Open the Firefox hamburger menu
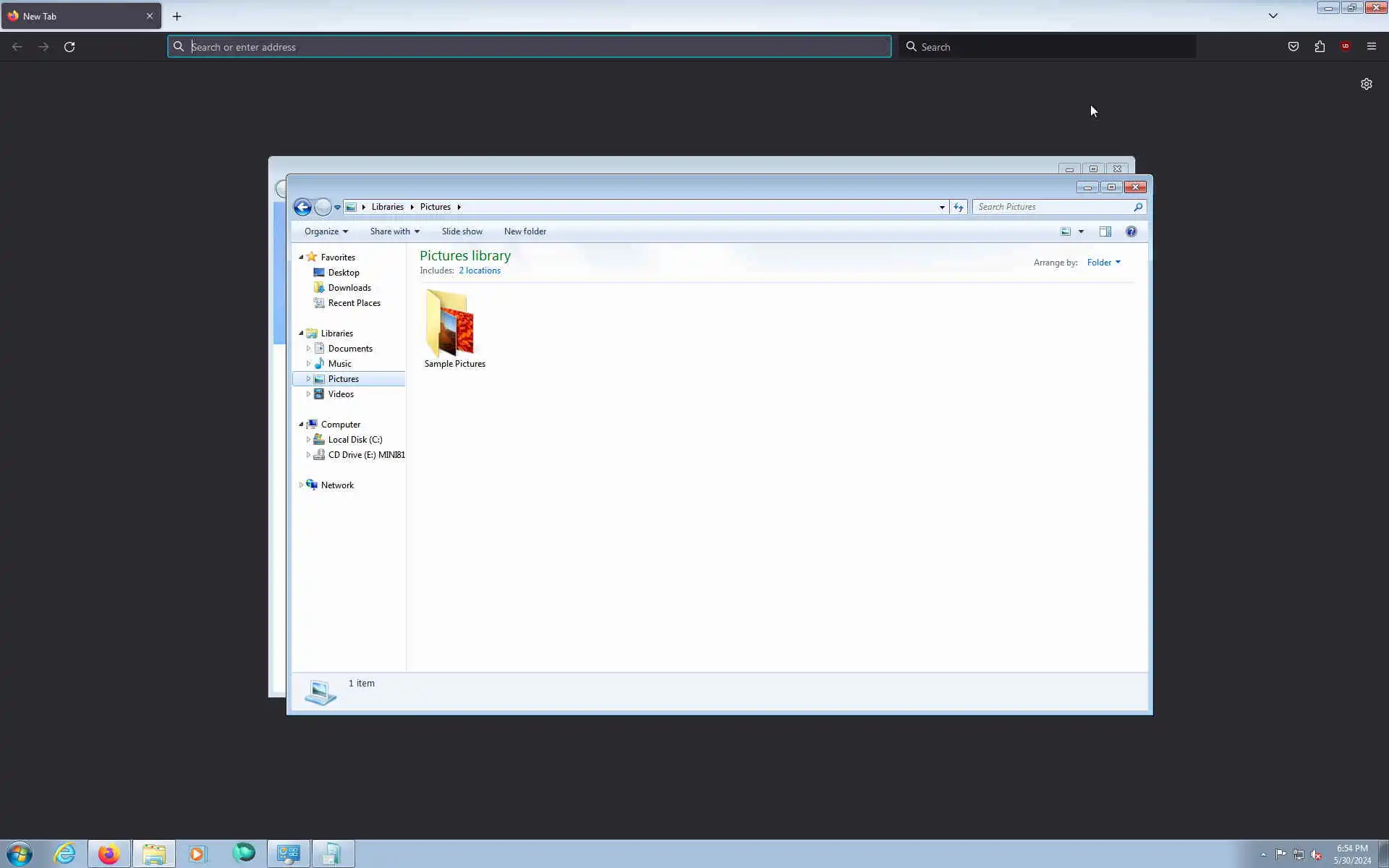Screen dimensions: 1389x868 1371,47
